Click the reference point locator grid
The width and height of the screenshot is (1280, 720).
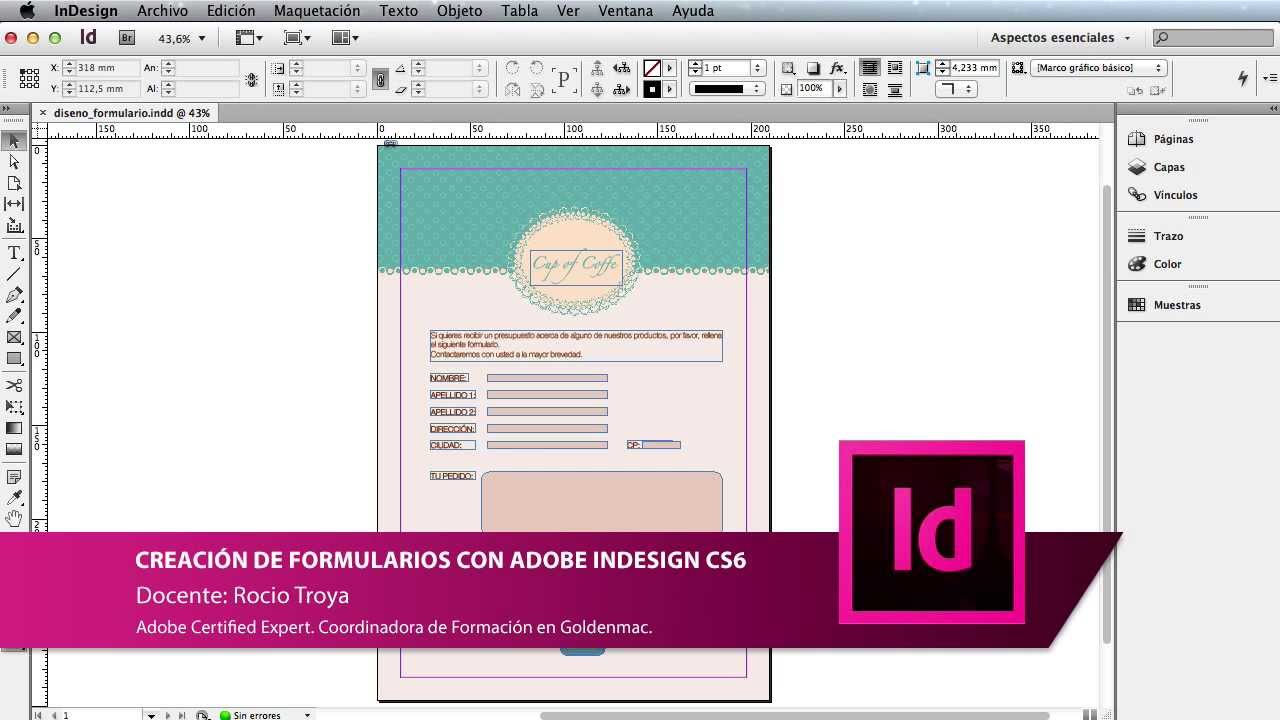pos(29,78)
